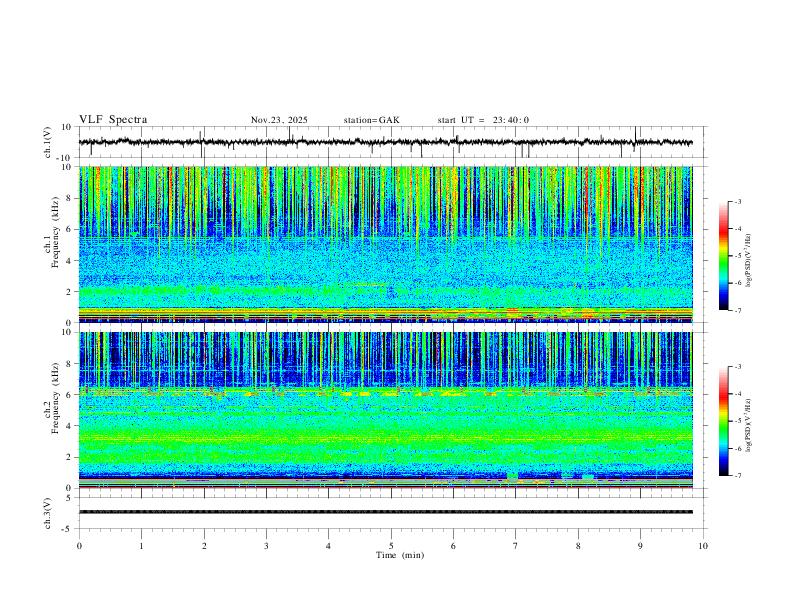Click the ch.1 voltage waveform trace
792x612 pixels.
(x=385, y=142)
